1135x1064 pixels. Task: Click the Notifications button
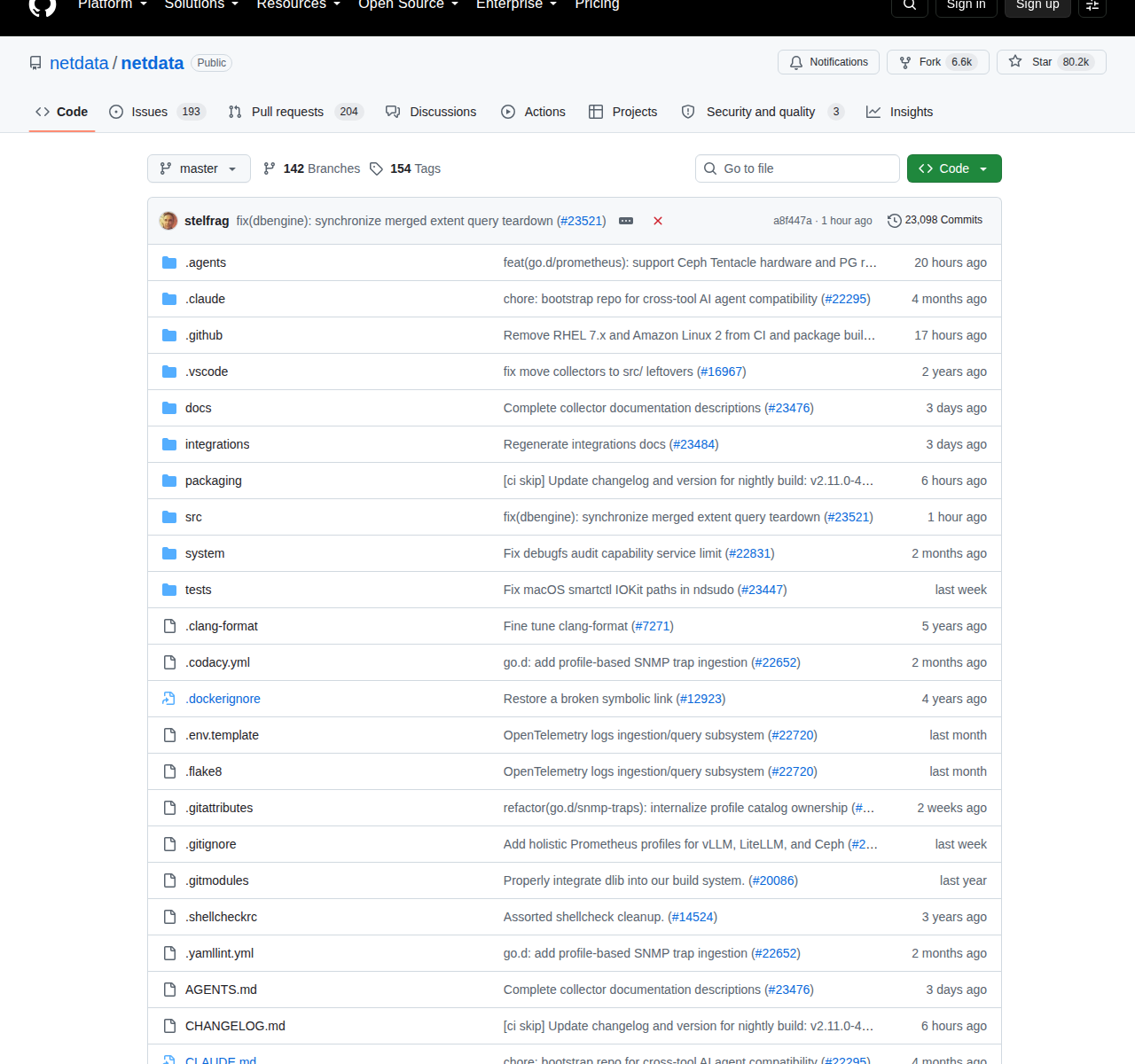click(828, 62)
